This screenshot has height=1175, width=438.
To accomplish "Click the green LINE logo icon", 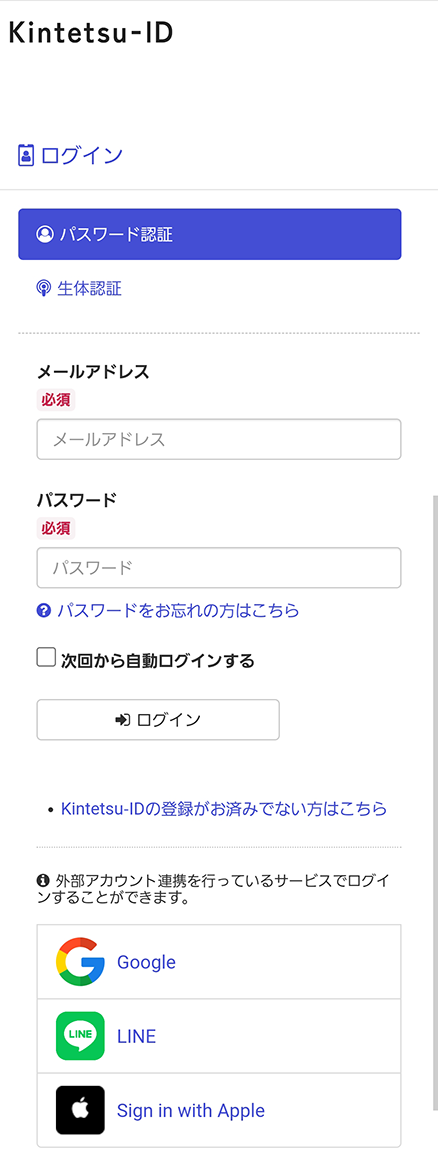I will coord(80,1036).
